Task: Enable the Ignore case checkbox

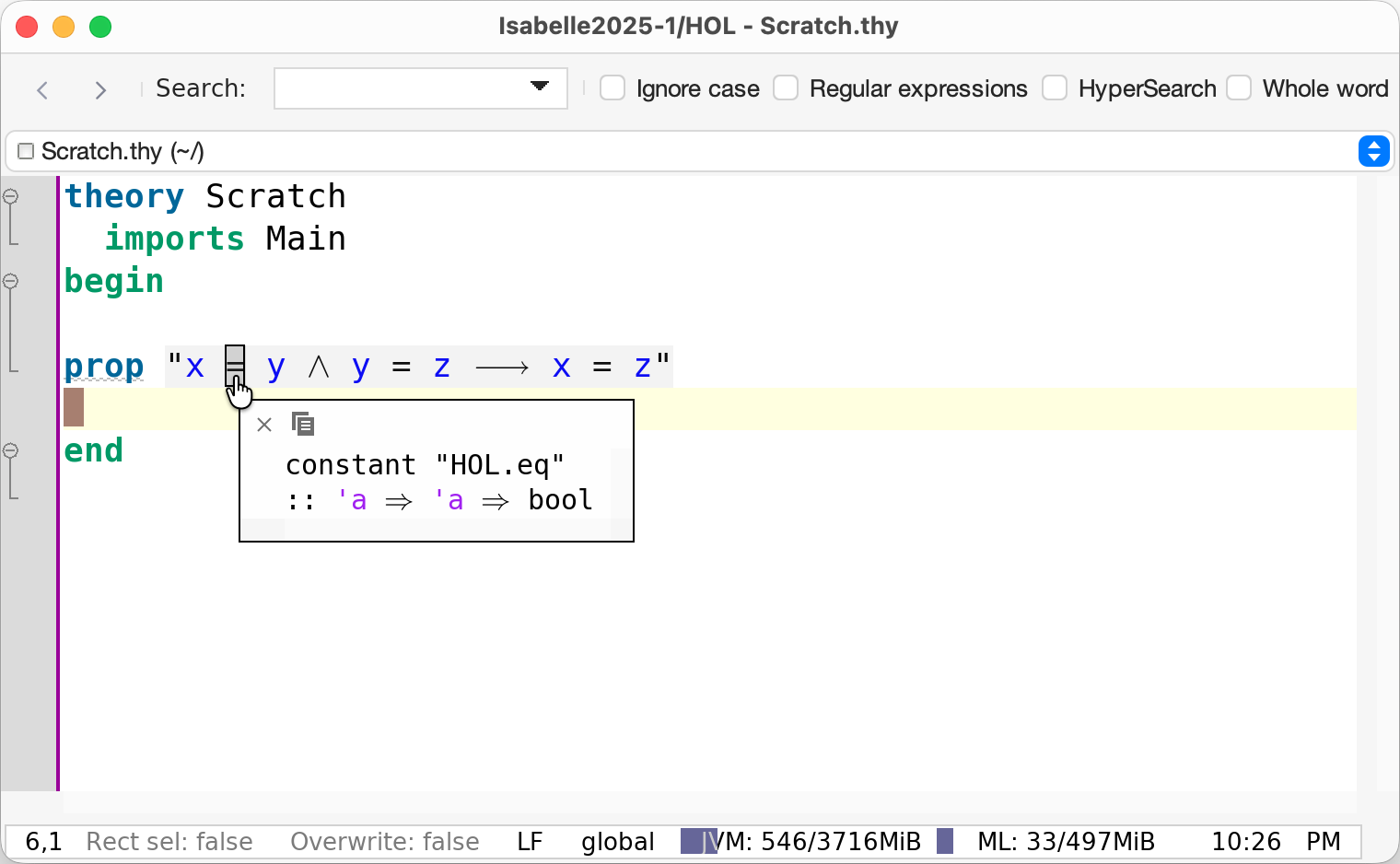Action: [612, 88]
